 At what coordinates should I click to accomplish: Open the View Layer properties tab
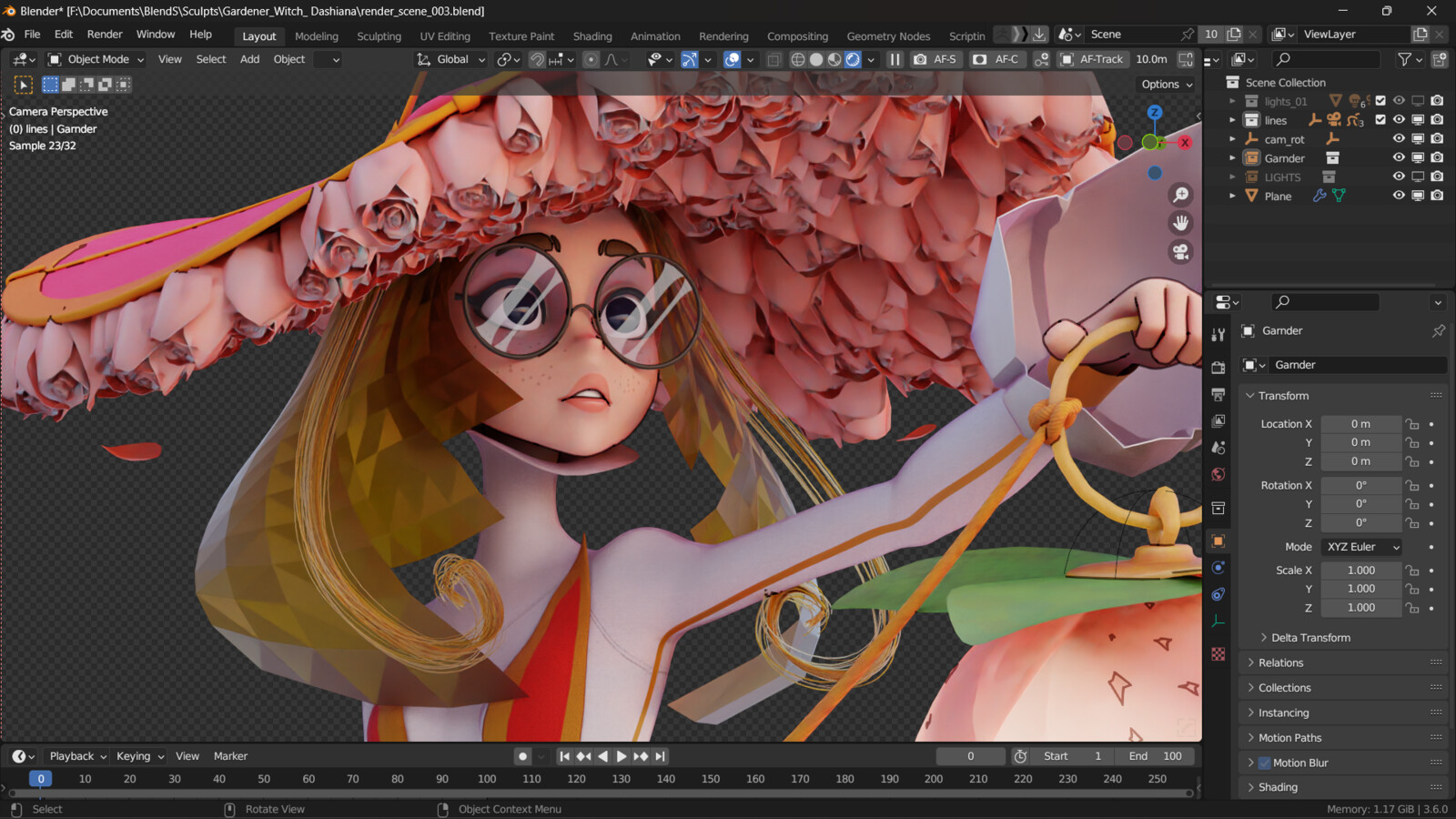pyautogui.click(x=1218, y=420)
